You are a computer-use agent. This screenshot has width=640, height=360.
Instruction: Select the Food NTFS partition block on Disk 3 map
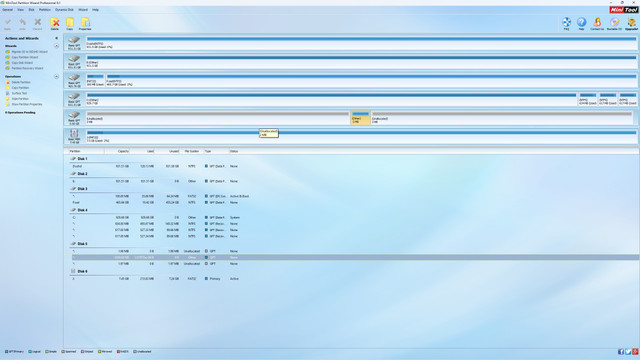click(x=371, y=80)
